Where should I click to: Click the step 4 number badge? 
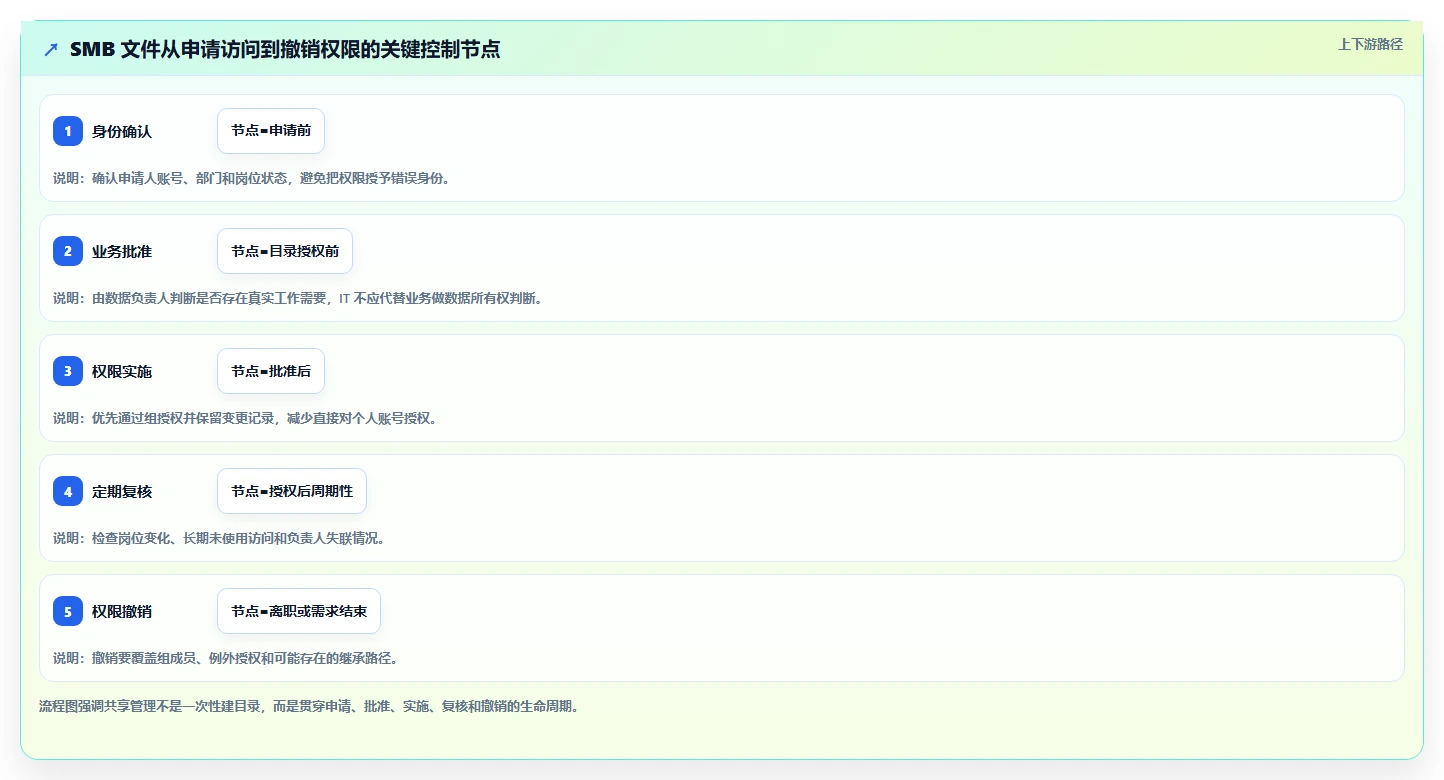pos(68,491)
